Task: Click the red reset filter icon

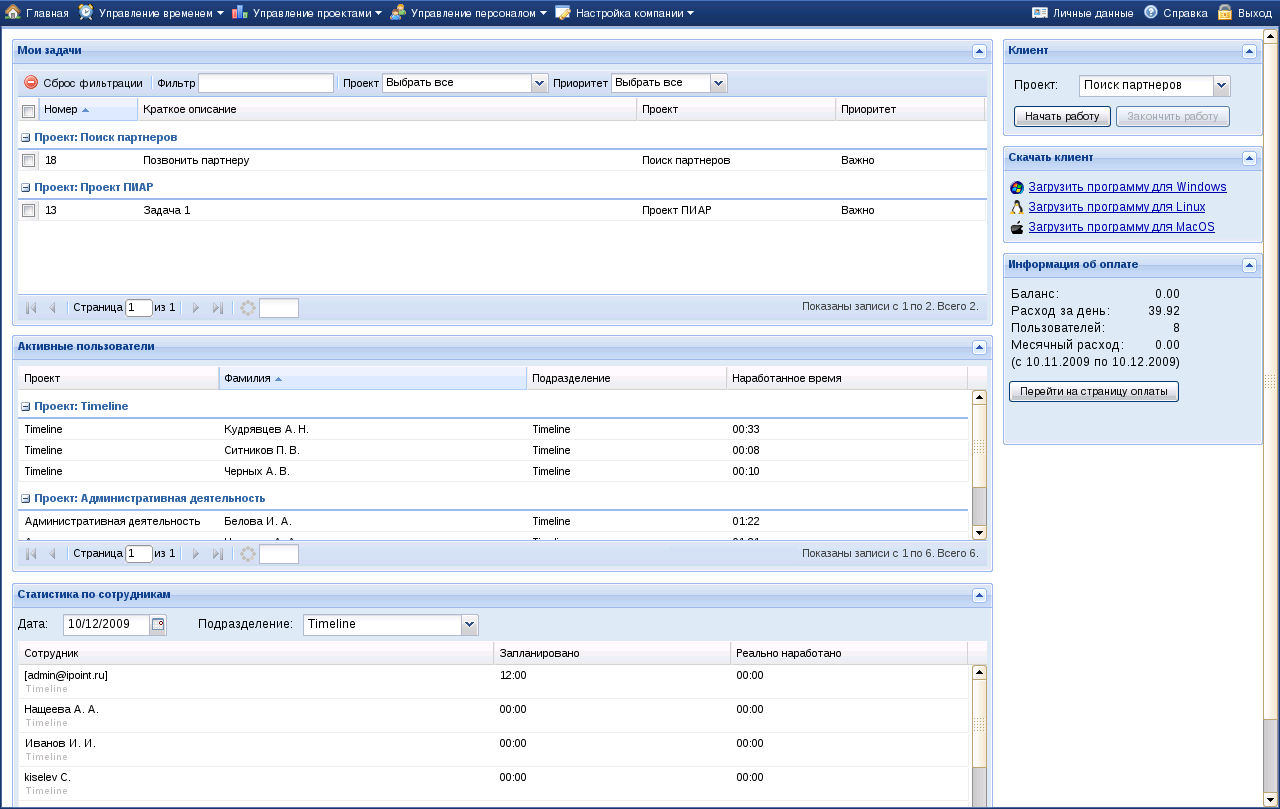Action: click(x=31, y=83)
